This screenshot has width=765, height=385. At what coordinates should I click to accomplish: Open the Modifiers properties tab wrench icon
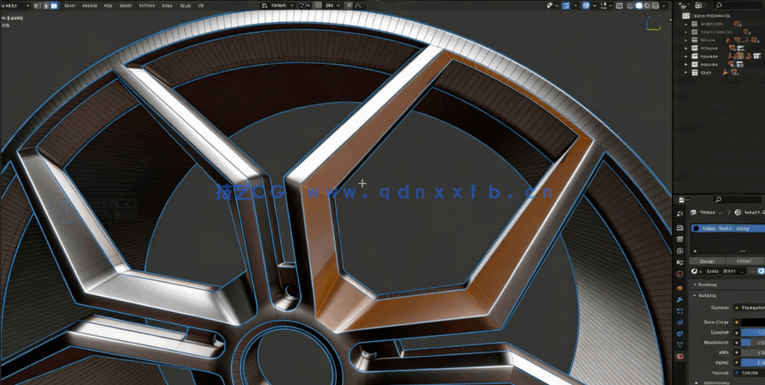(x=680, y=299)
